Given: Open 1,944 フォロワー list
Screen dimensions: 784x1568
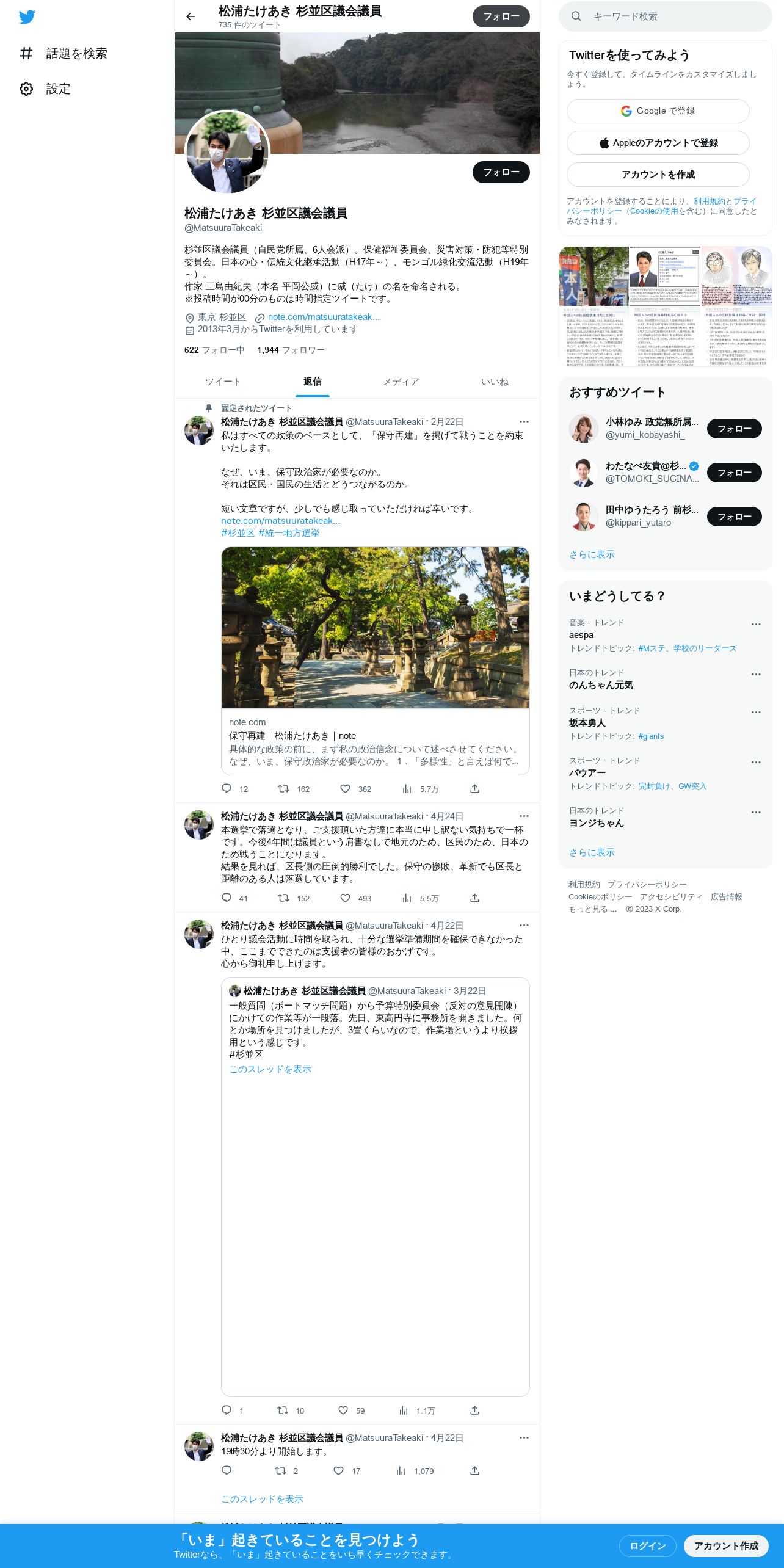Looking at the screenshot, I should point(291,350).
